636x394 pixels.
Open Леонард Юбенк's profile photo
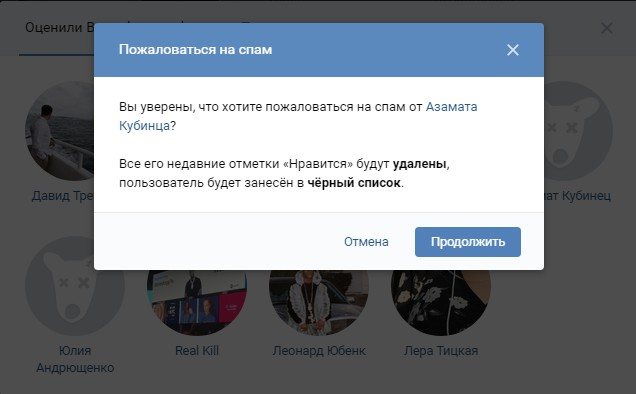click(319, 303)
